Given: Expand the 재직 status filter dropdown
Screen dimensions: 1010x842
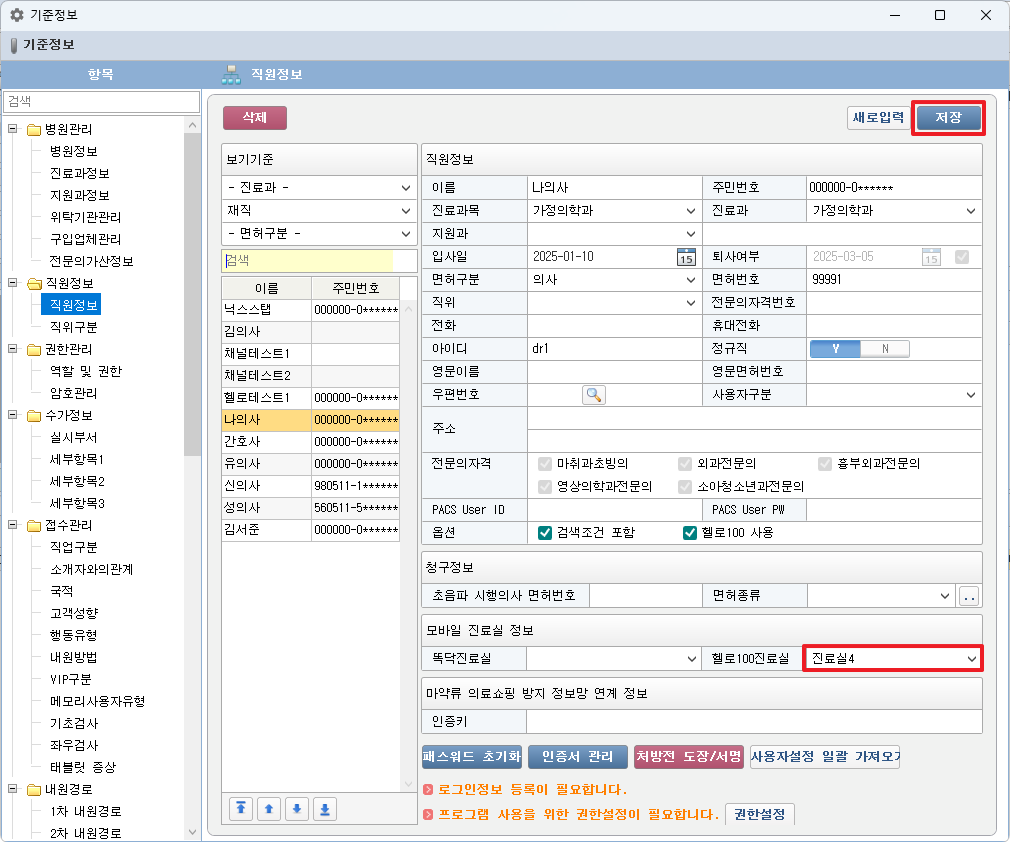Looking at the screenshot, I should click(318, 211).
